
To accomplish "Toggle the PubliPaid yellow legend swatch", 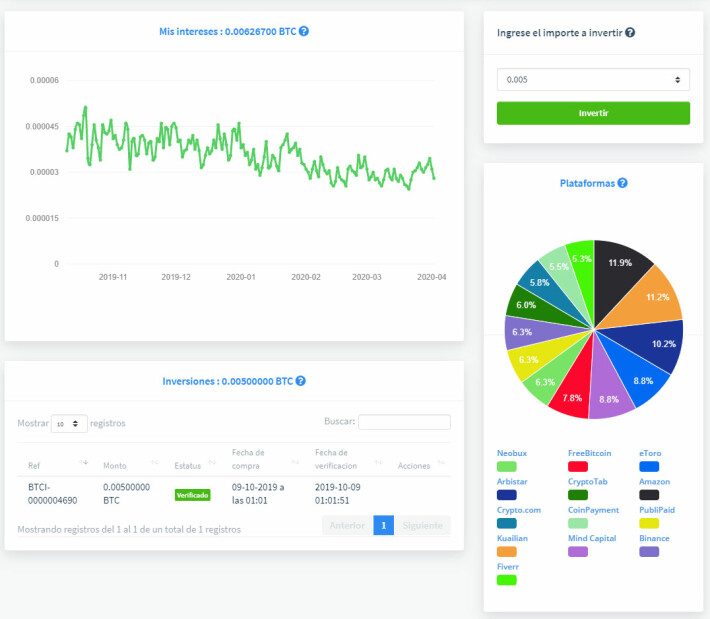I will tap(649, 523).
